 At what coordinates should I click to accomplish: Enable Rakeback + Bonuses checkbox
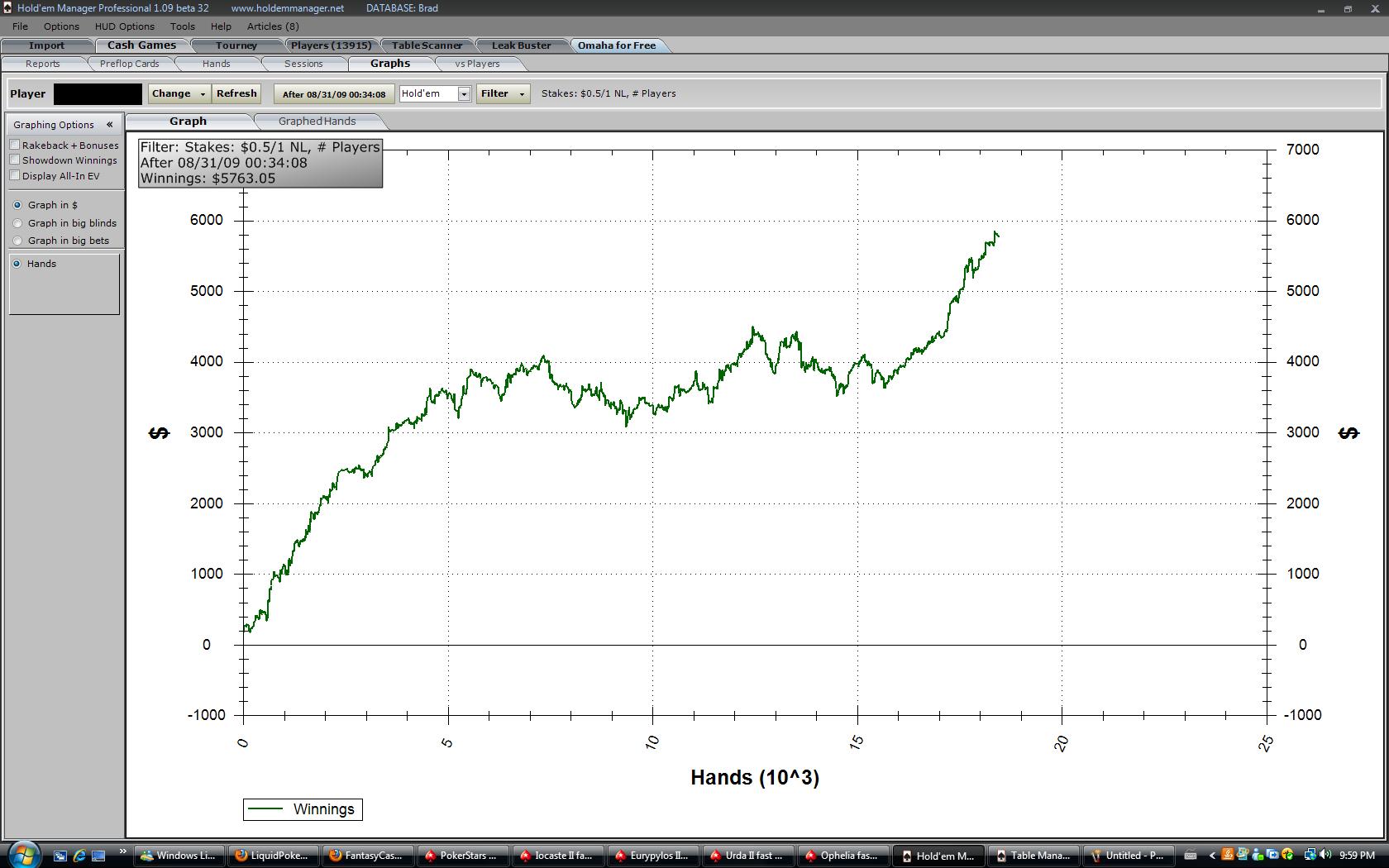(15, 145)
